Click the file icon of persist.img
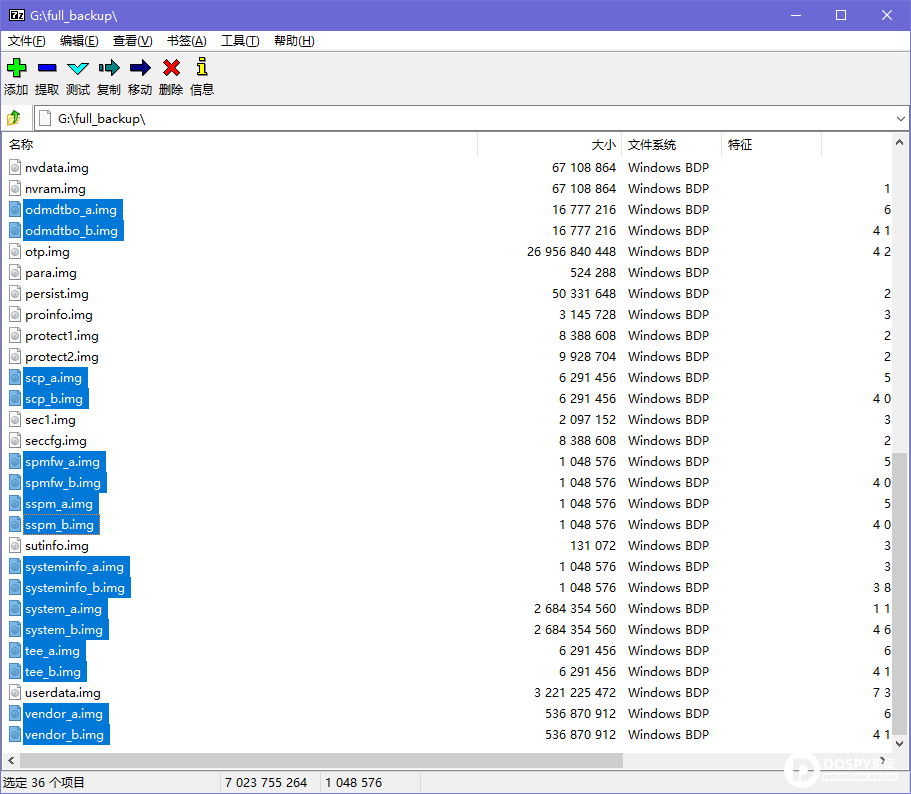The image size is (911, 794). coord(15,294)
